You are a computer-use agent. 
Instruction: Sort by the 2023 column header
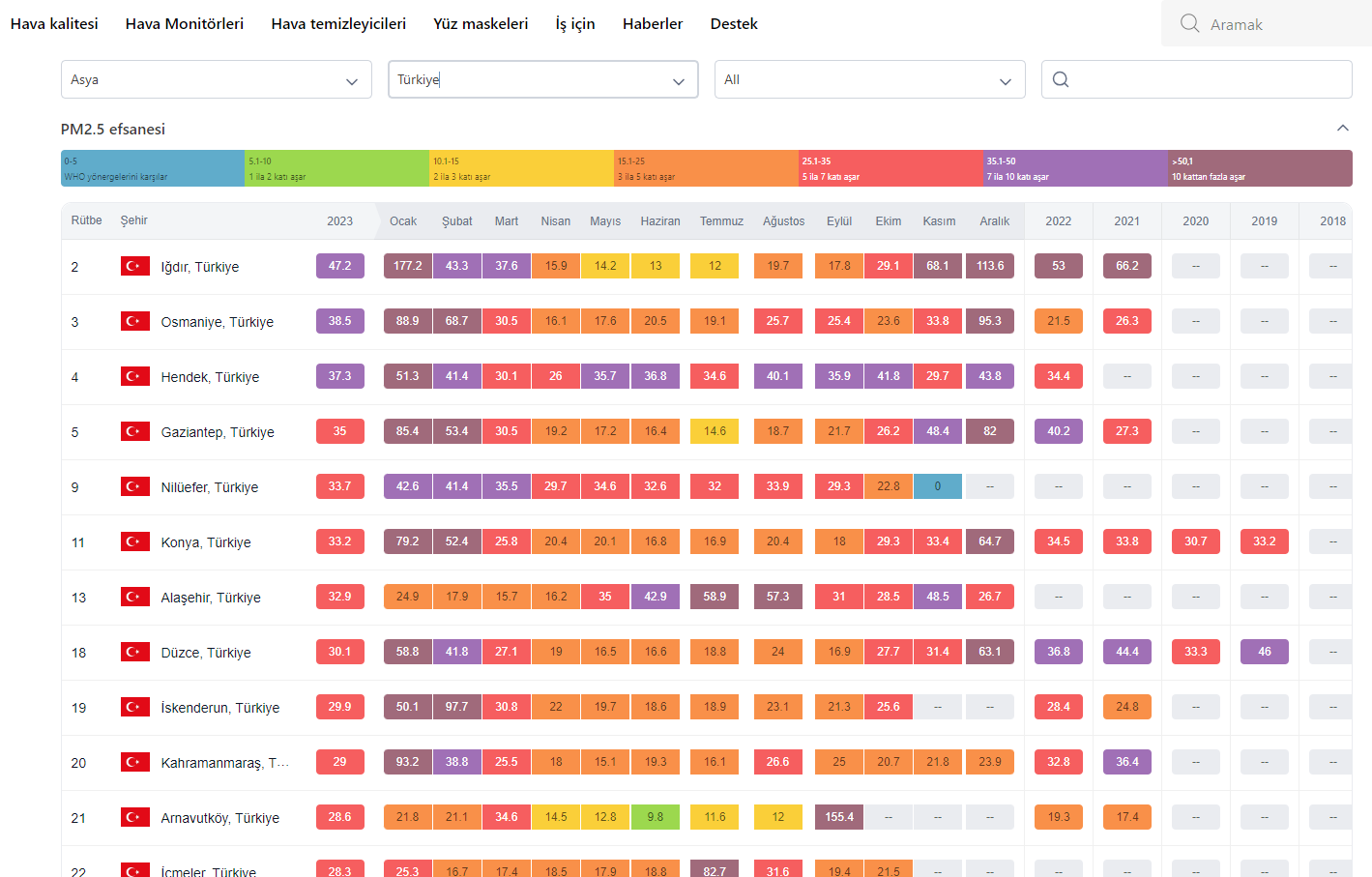coord(339,221)
